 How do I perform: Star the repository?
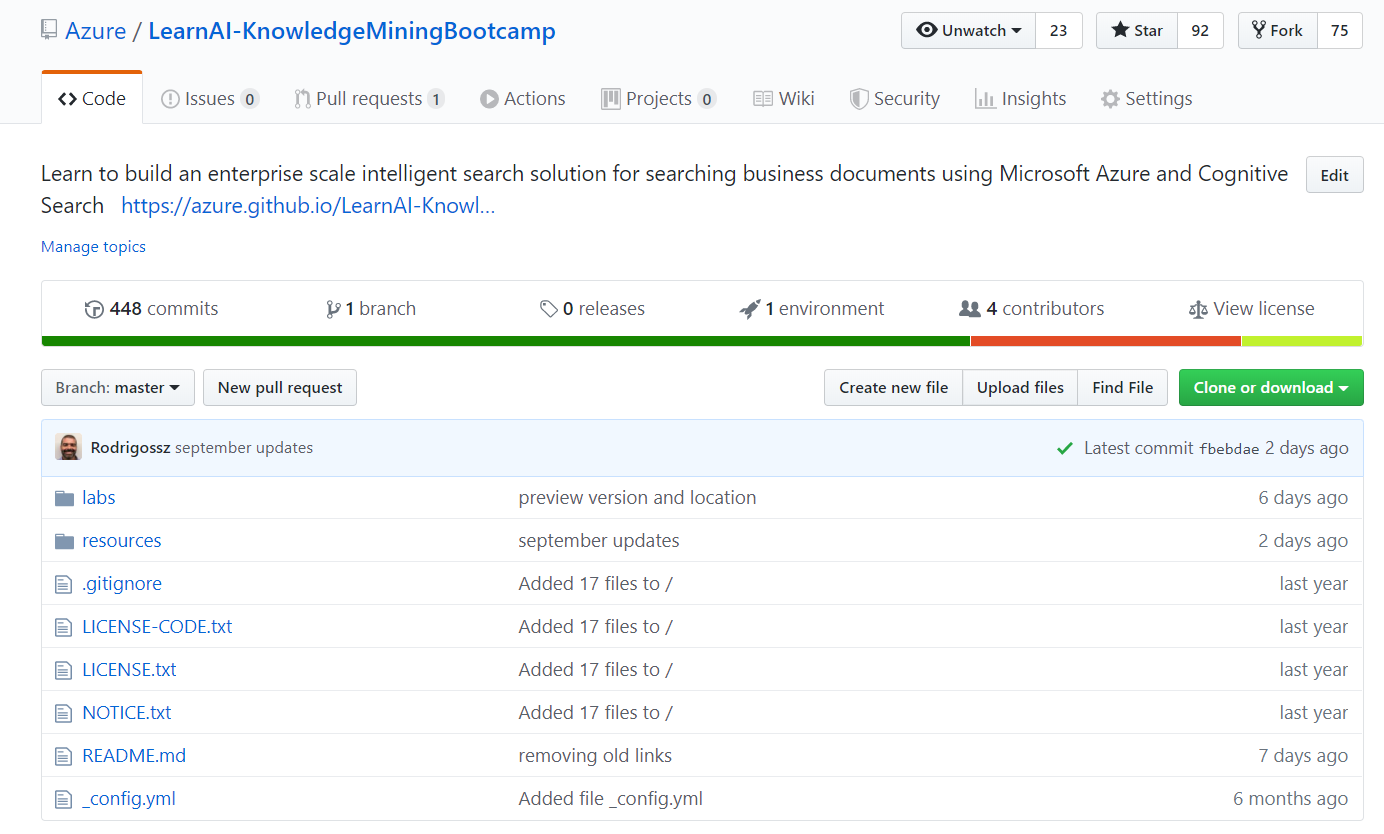coord(1137,31)
